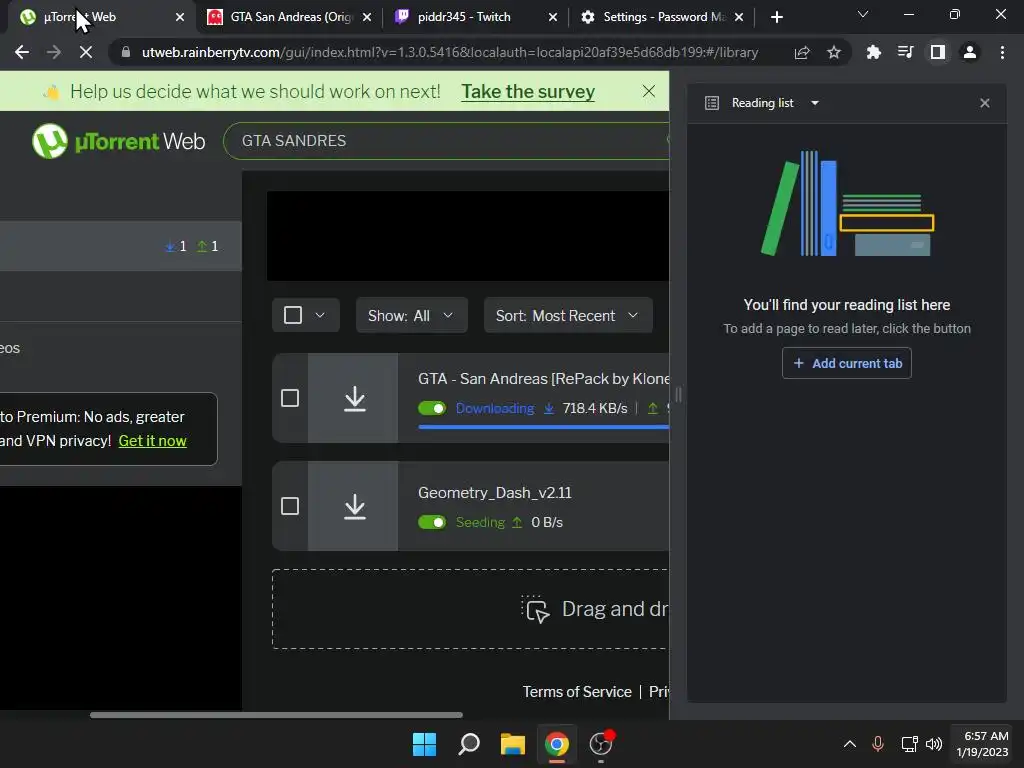
Task: Open the media control icon in toolbar
Action: (905, 52)
